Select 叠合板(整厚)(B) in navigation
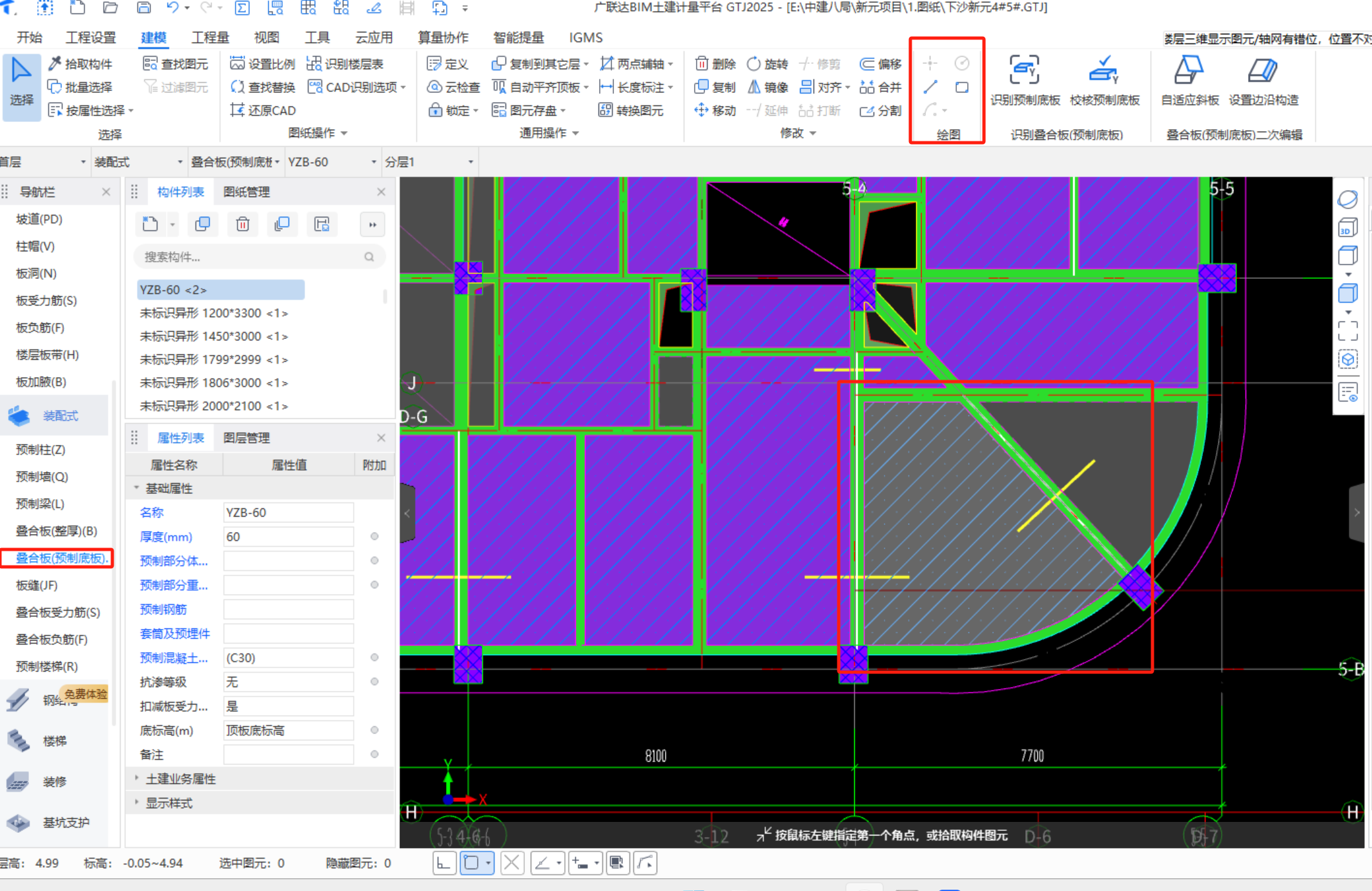 pos(57,531)
